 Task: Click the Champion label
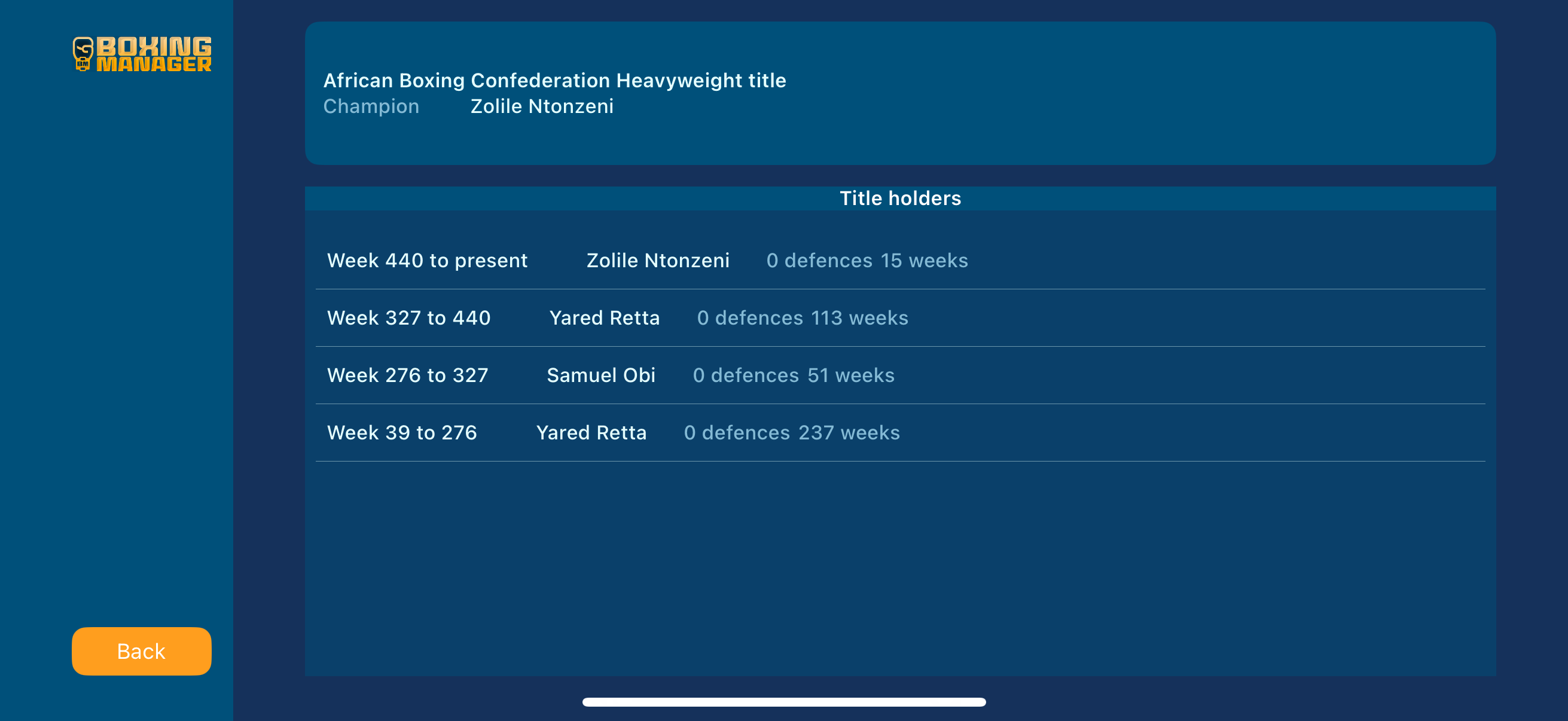[371, 106]
